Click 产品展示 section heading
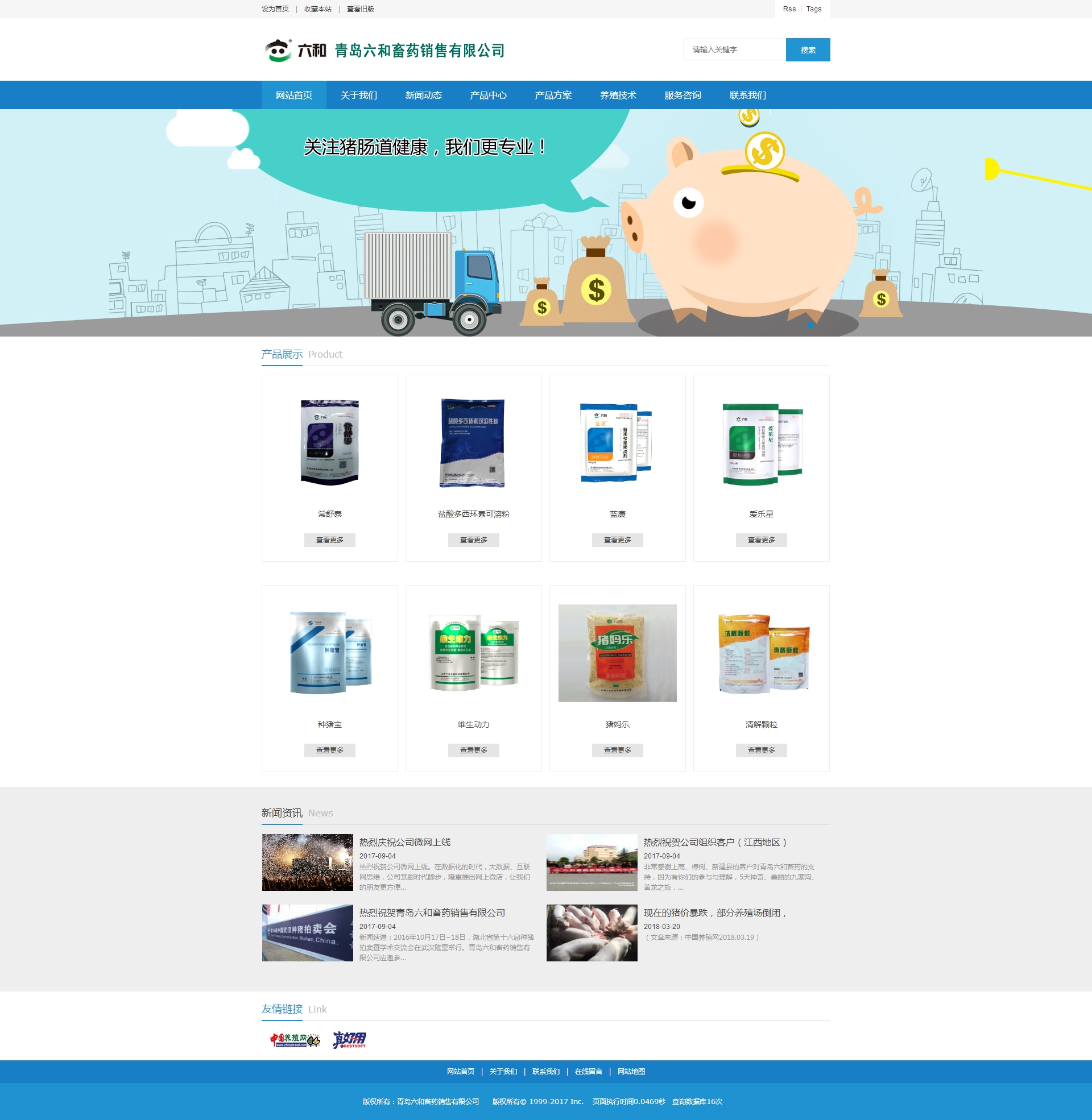The image size is (1092, 1120). click(282, 354)
